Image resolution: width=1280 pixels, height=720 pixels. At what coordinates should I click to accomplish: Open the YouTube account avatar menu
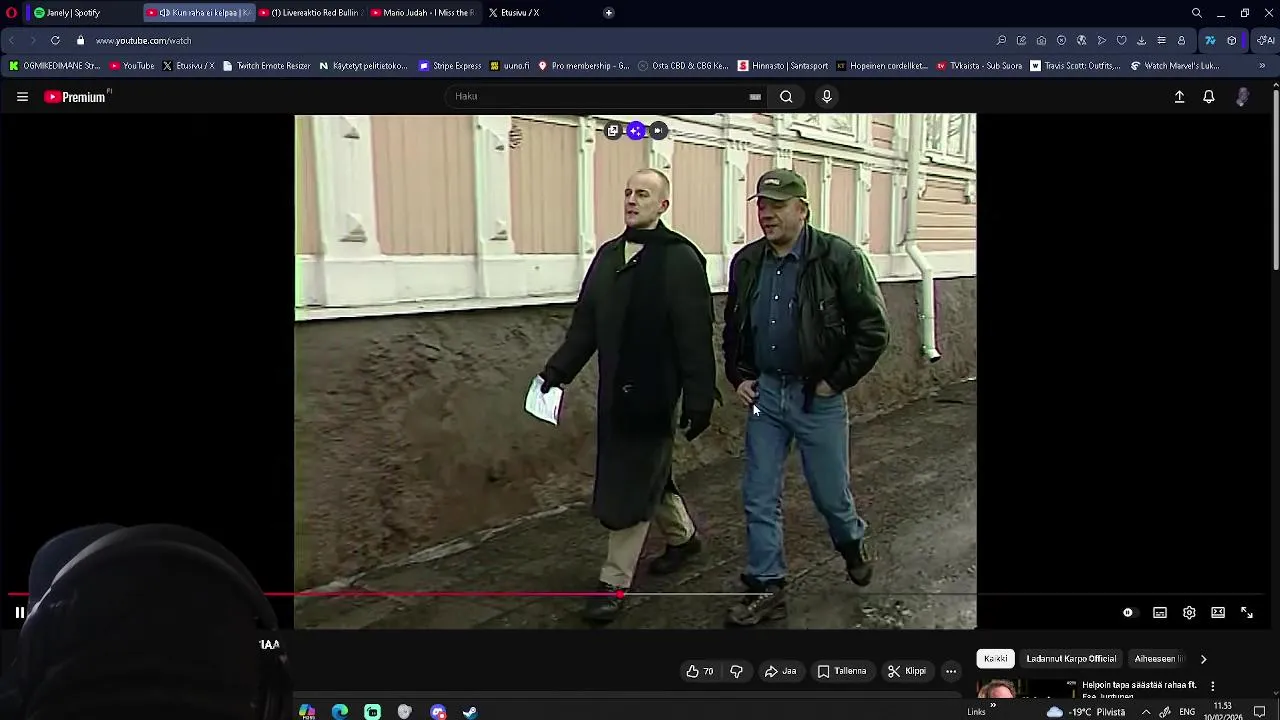click(x=1242, y=97)
